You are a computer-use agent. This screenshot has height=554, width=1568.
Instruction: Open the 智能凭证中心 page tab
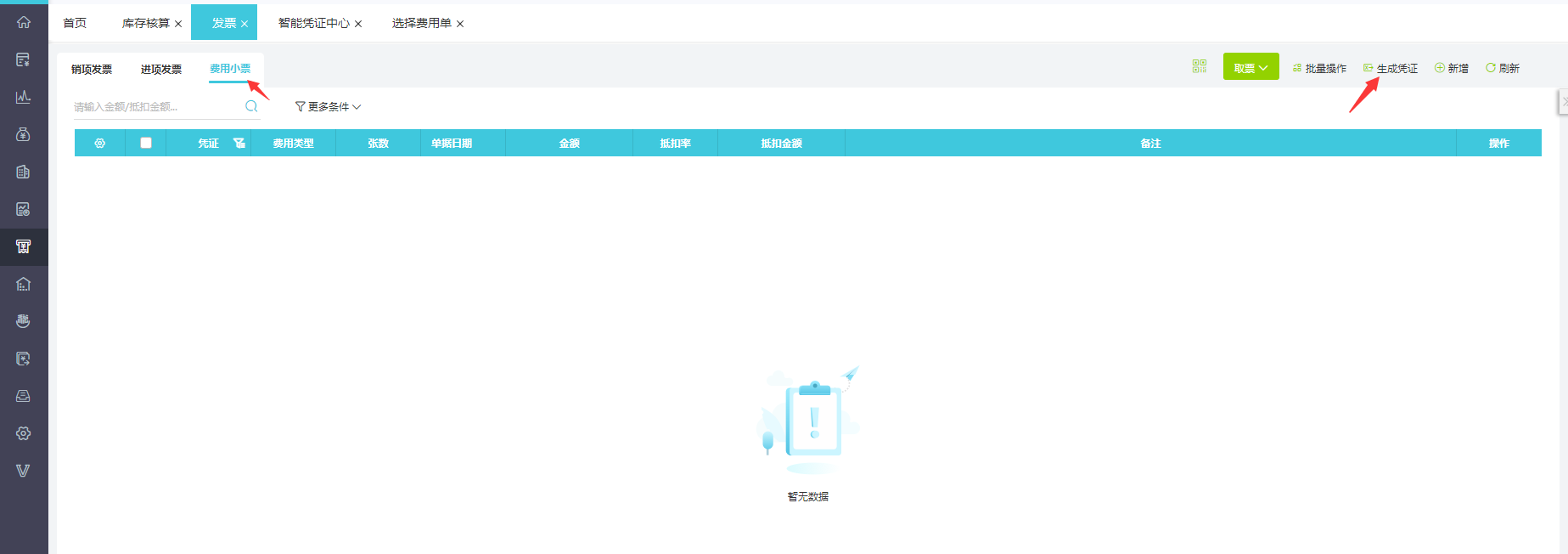[313, 23]
